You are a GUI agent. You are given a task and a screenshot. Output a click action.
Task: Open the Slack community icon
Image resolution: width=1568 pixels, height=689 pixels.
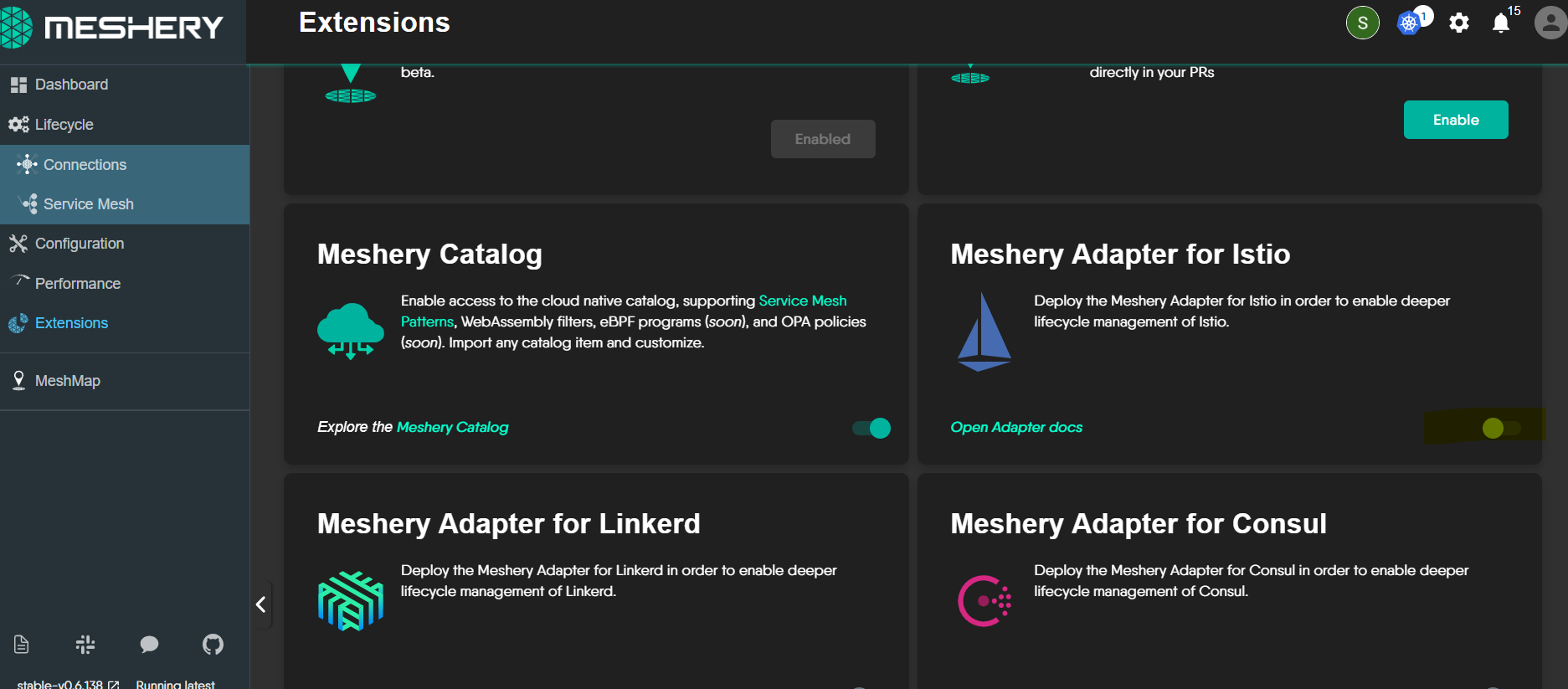coord(85,644)
